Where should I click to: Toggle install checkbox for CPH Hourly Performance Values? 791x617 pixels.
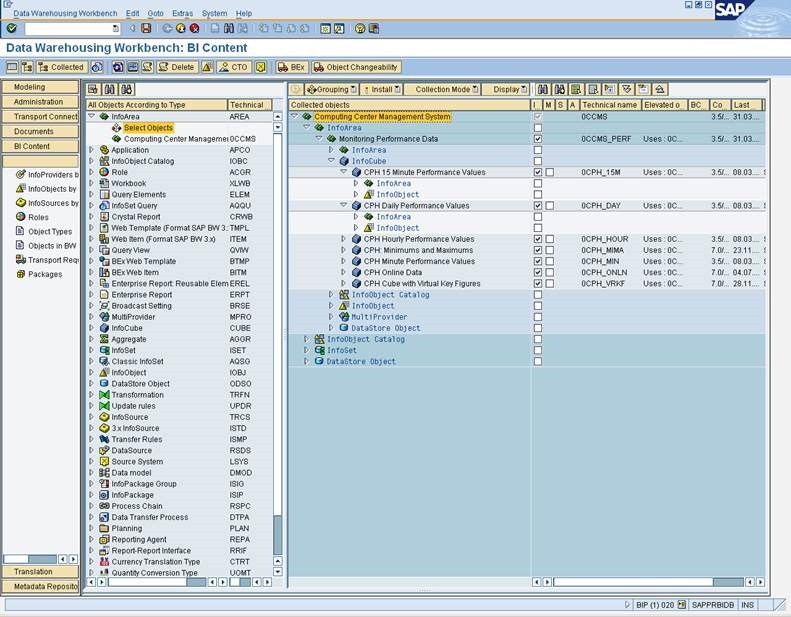(538, 239)
